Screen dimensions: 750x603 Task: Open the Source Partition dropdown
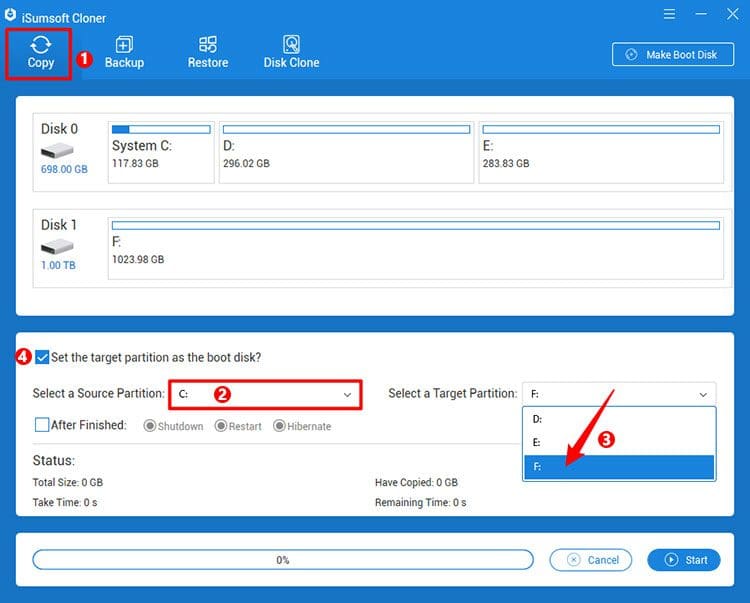265,395
